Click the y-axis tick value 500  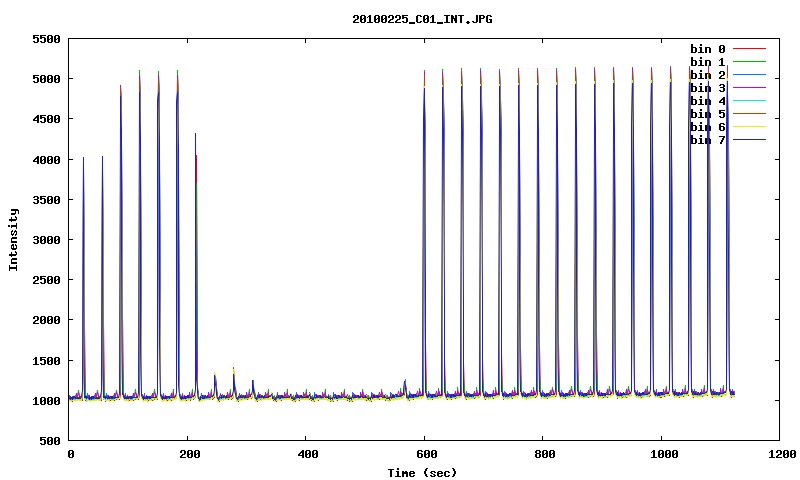[49, 441]
